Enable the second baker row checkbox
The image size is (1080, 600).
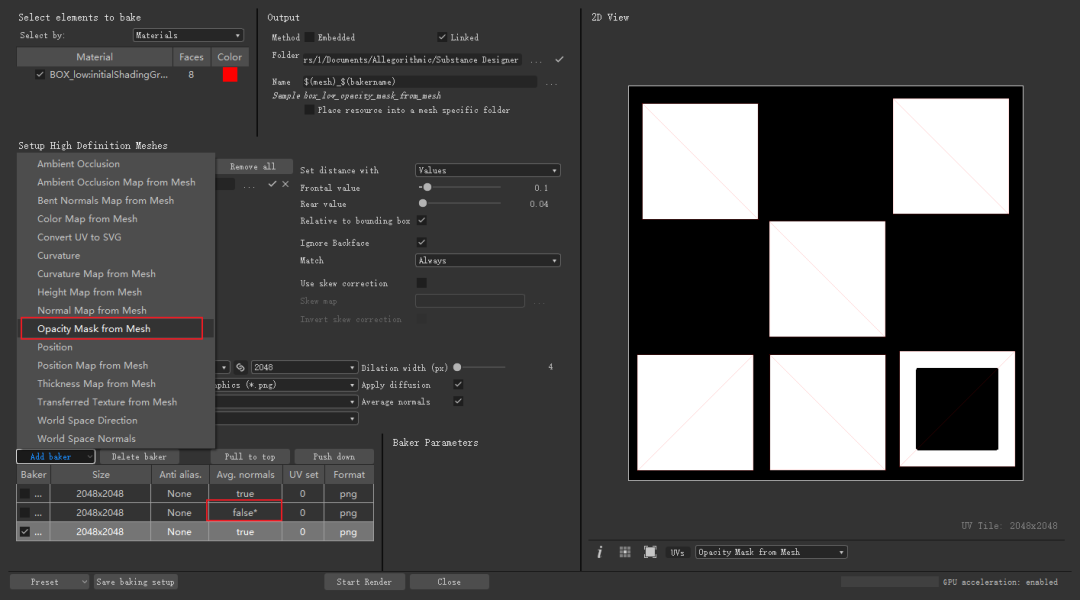click(25, 513)
